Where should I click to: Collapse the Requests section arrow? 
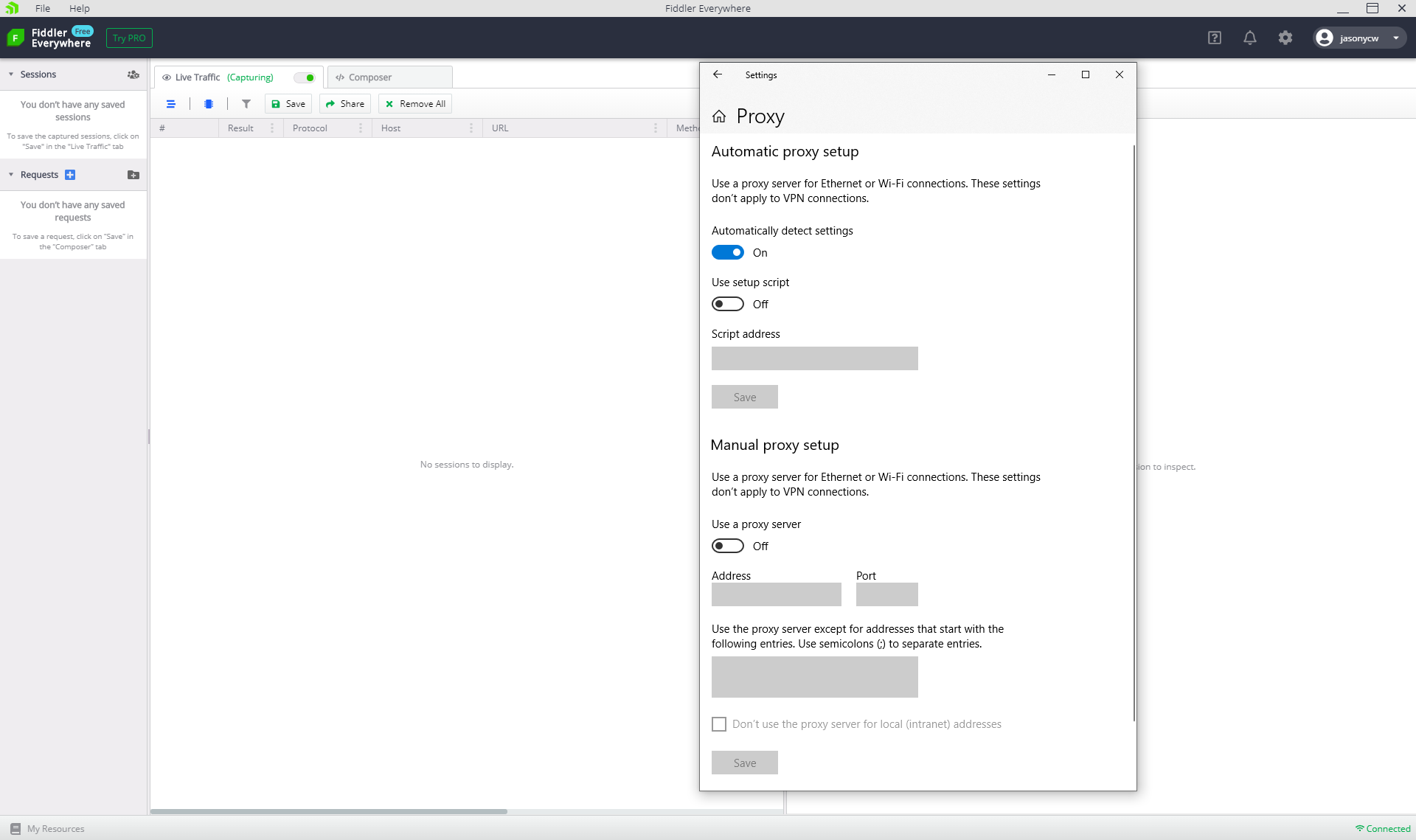pyautogui.click(x=11, y=175)
